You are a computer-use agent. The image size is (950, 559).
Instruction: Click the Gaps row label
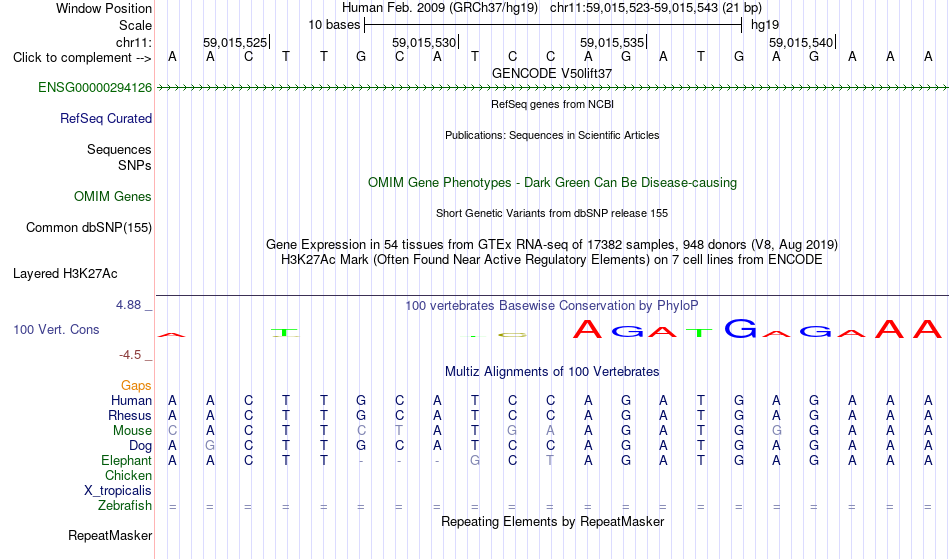coord(136,386)
